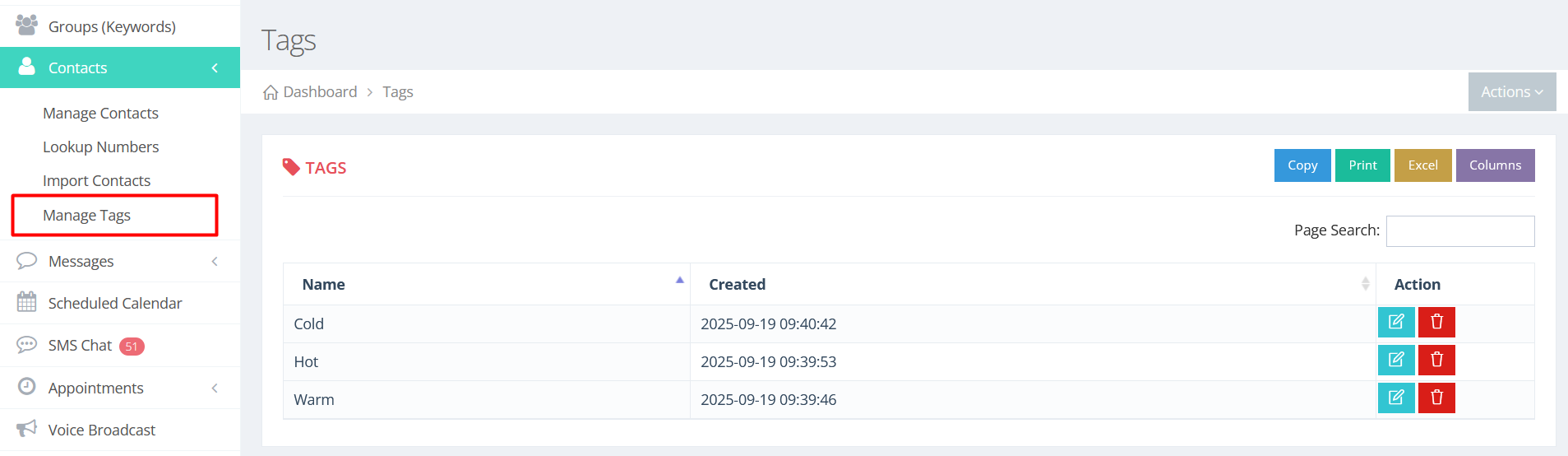Delete the Warm tag using trash icon
The height and width of the screenshot is (456, 1568).
[x=1436, y=398]
